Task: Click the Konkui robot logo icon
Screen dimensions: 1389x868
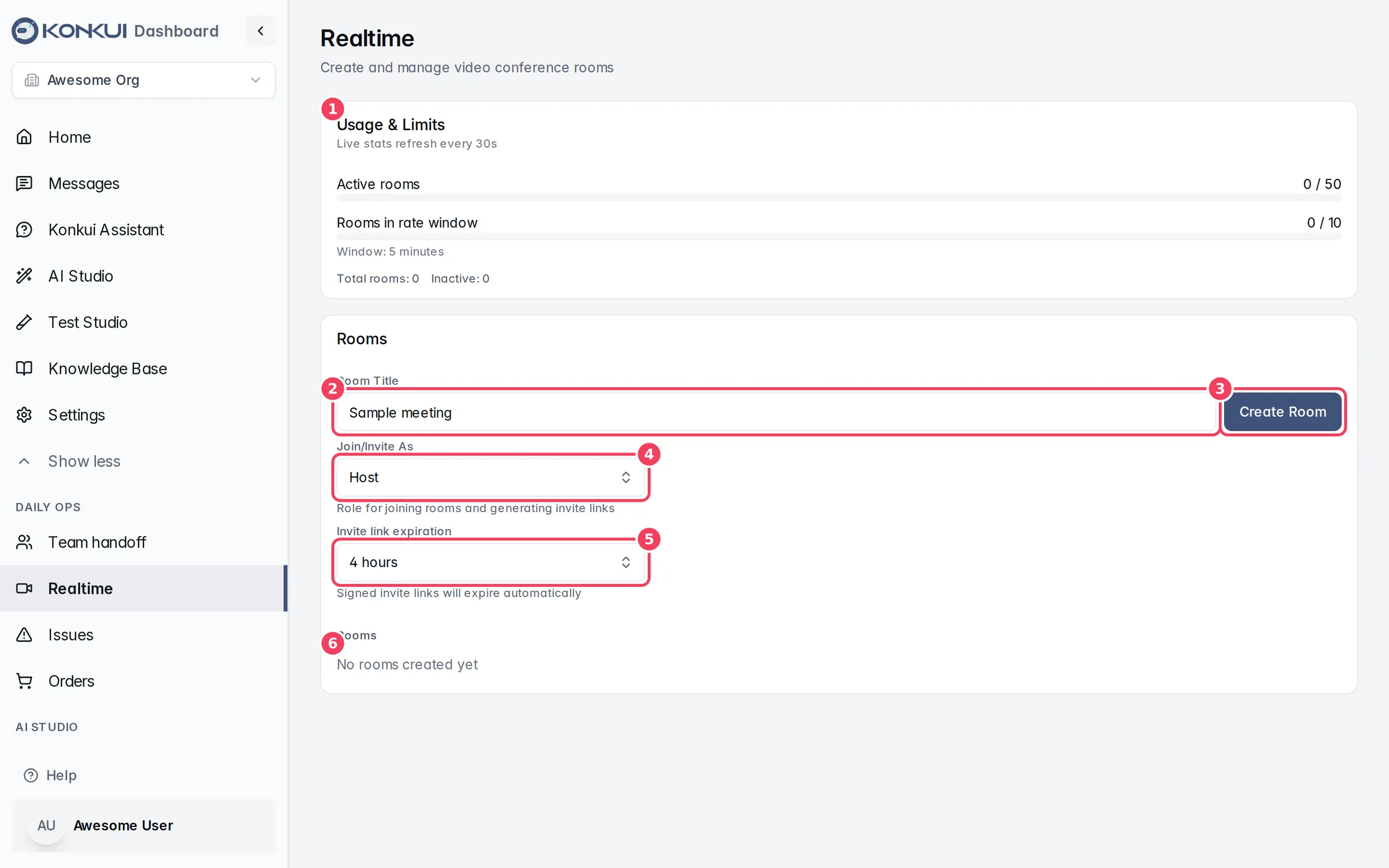Action: [x=25, y=31]
